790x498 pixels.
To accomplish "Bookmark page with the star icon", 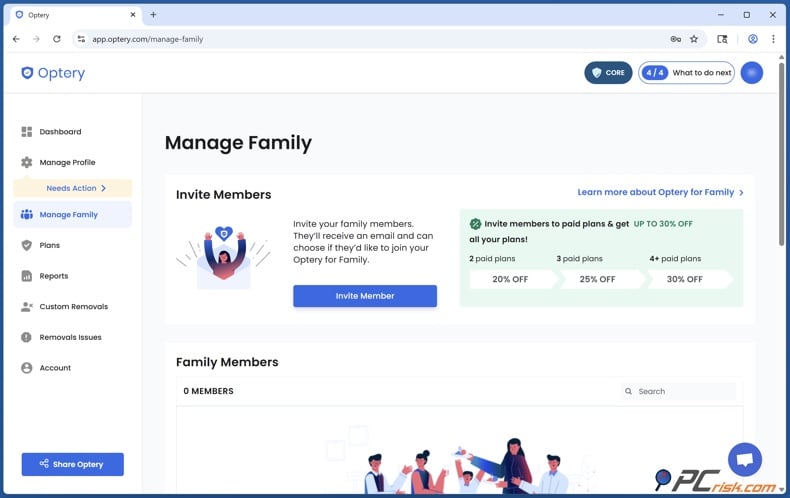I will 694,39.
